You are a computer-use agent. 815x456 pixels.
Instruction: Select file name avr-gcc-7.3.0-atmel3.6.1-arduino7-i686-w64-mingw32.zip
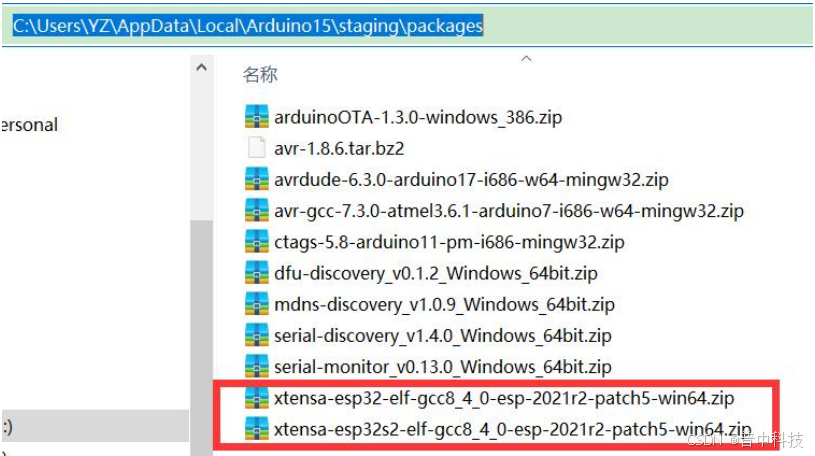[509, 211]
